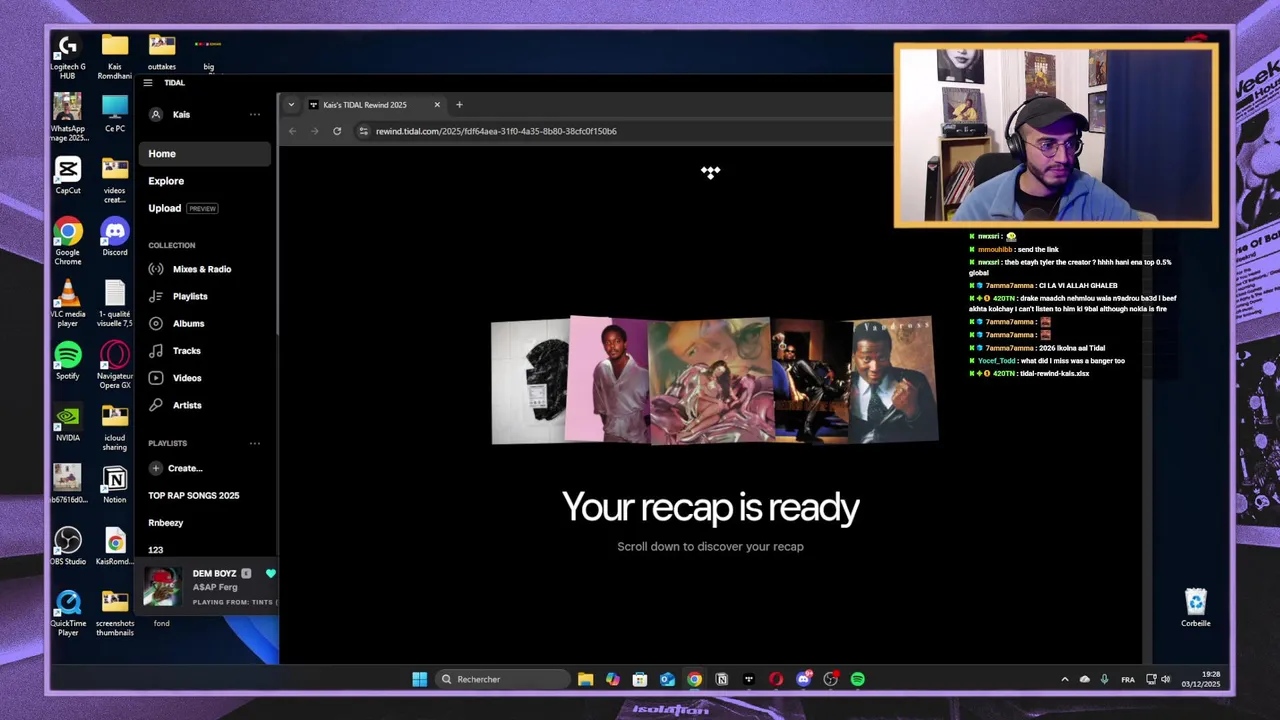Go forward in the browser

tap(314, 131)
